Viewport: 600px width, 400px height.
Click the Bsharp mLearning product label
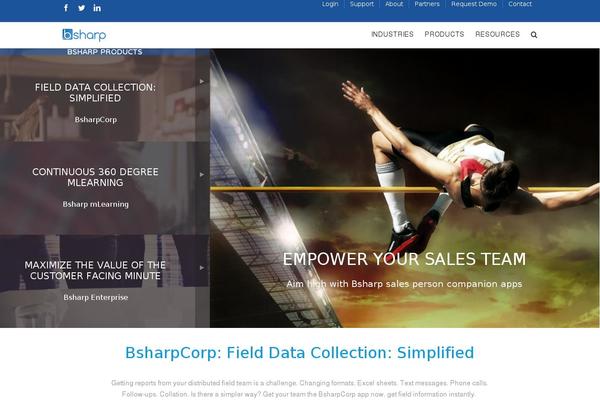96,204
